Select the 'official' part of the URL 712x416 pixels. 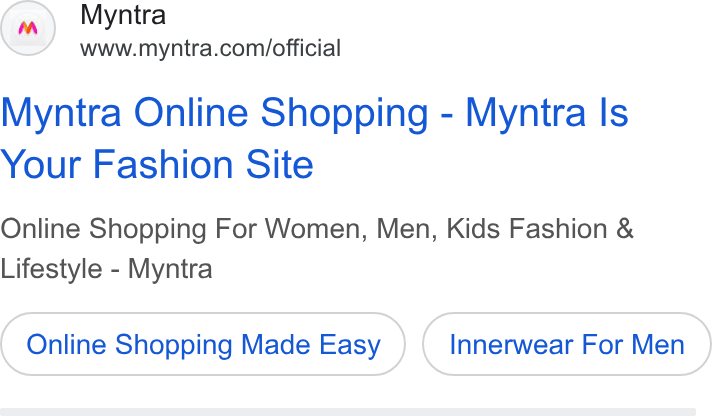pos(307,48)
